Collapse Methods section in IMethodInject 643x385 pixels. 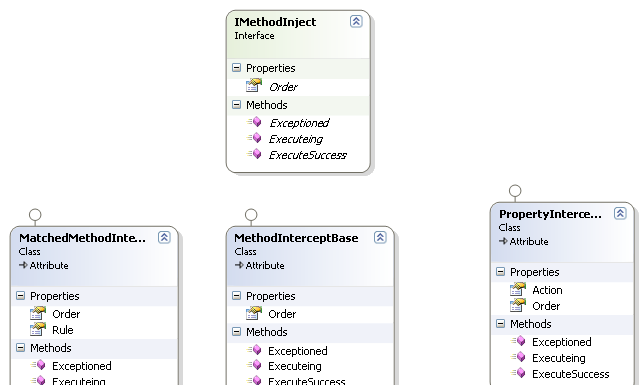click(237, 105)
